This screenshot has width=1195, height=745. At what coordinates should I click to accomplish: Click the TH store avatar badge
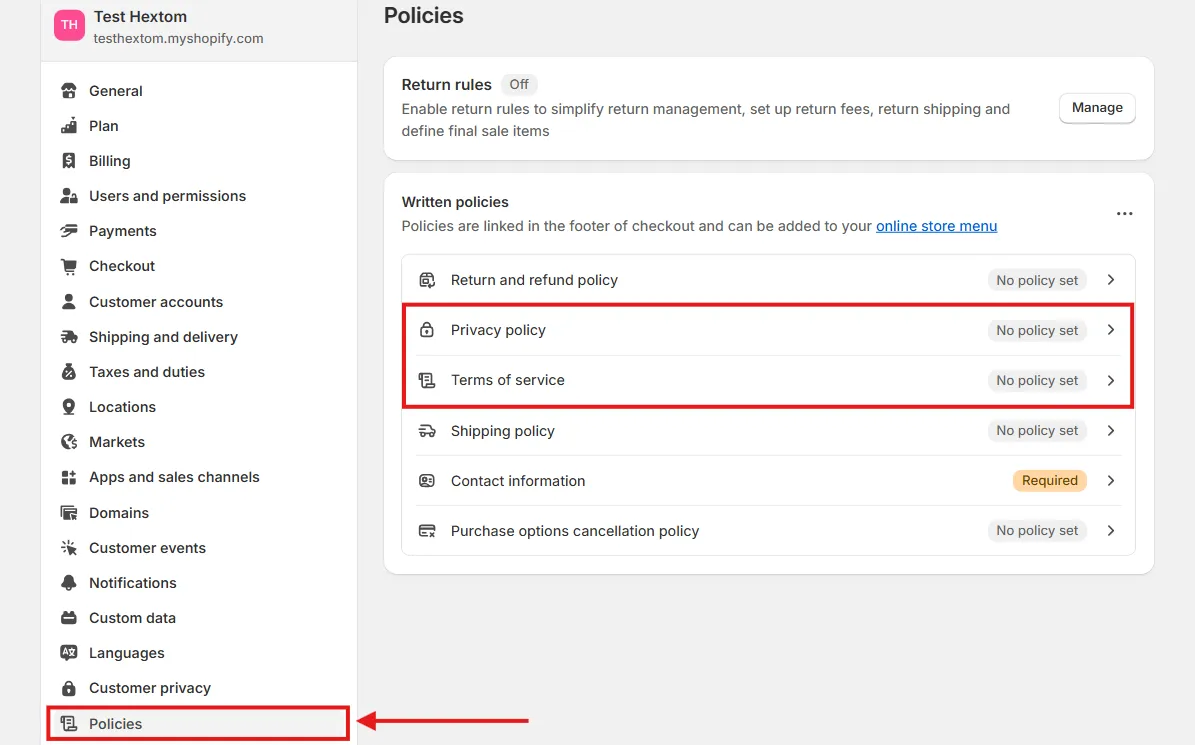pyautogui.click(x=69, y=25)
